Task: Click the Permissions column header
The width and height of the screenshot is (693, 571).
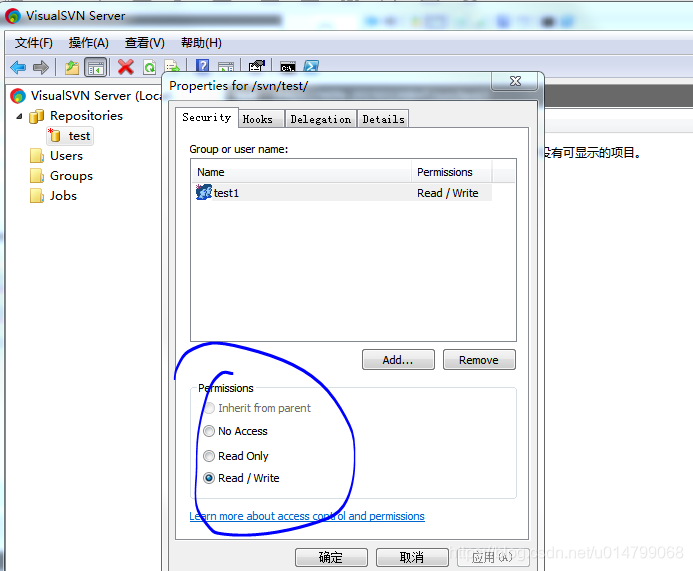Action: [x=452, y=172]
